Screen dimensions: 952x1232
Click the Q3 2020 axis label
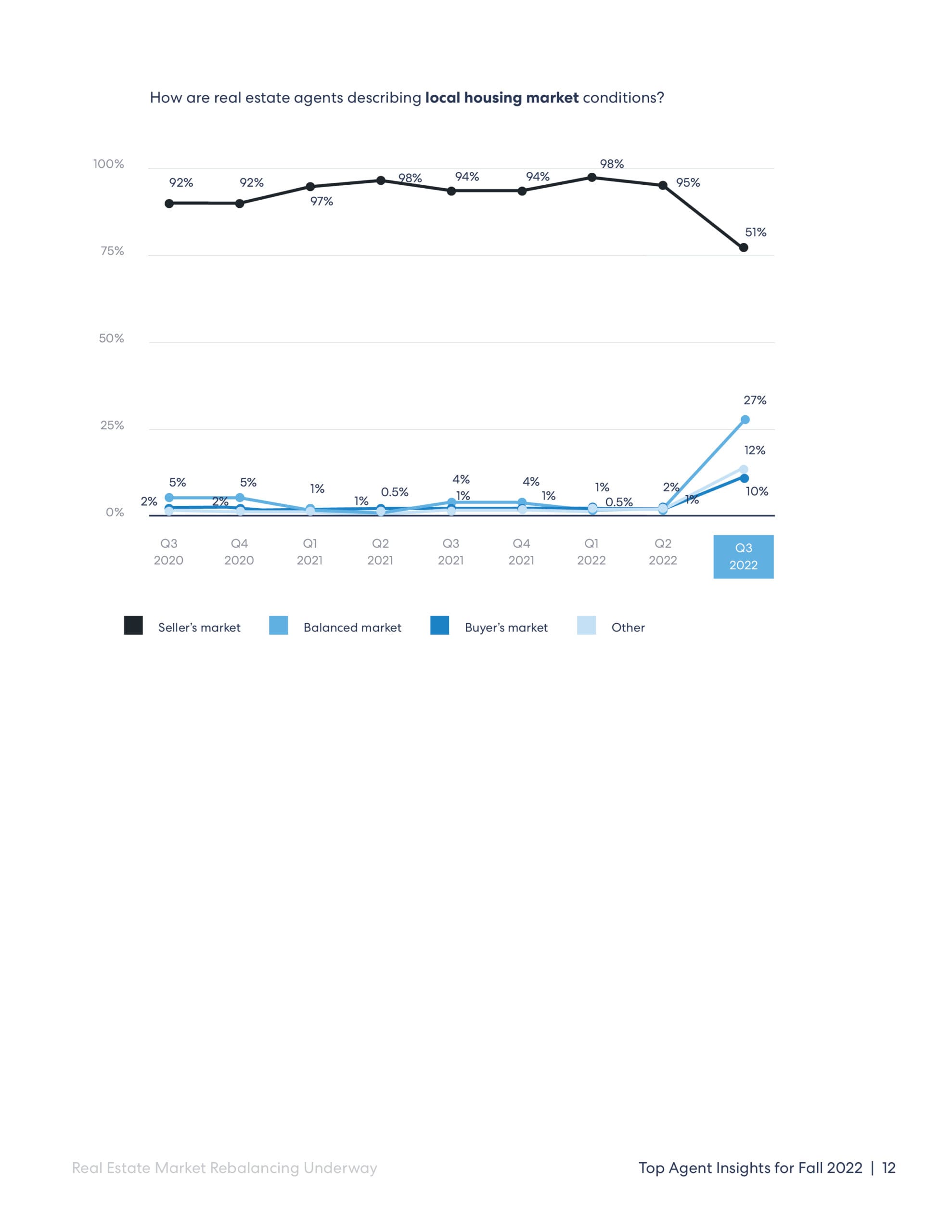169,552
